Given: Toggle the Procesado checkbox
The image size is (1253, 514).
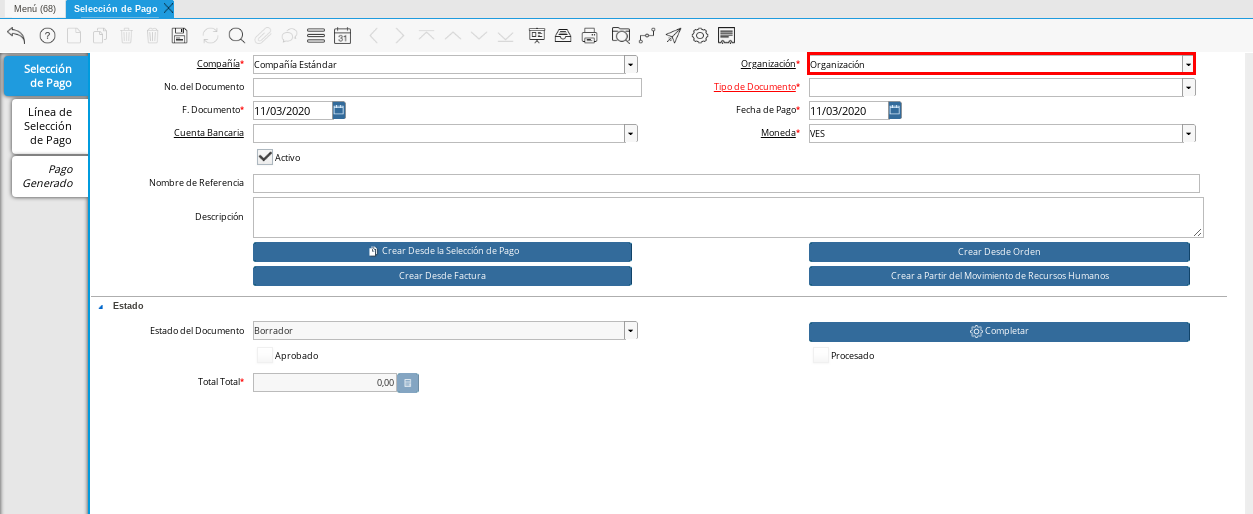Looking at the screenshot, I should pos(821,355).
